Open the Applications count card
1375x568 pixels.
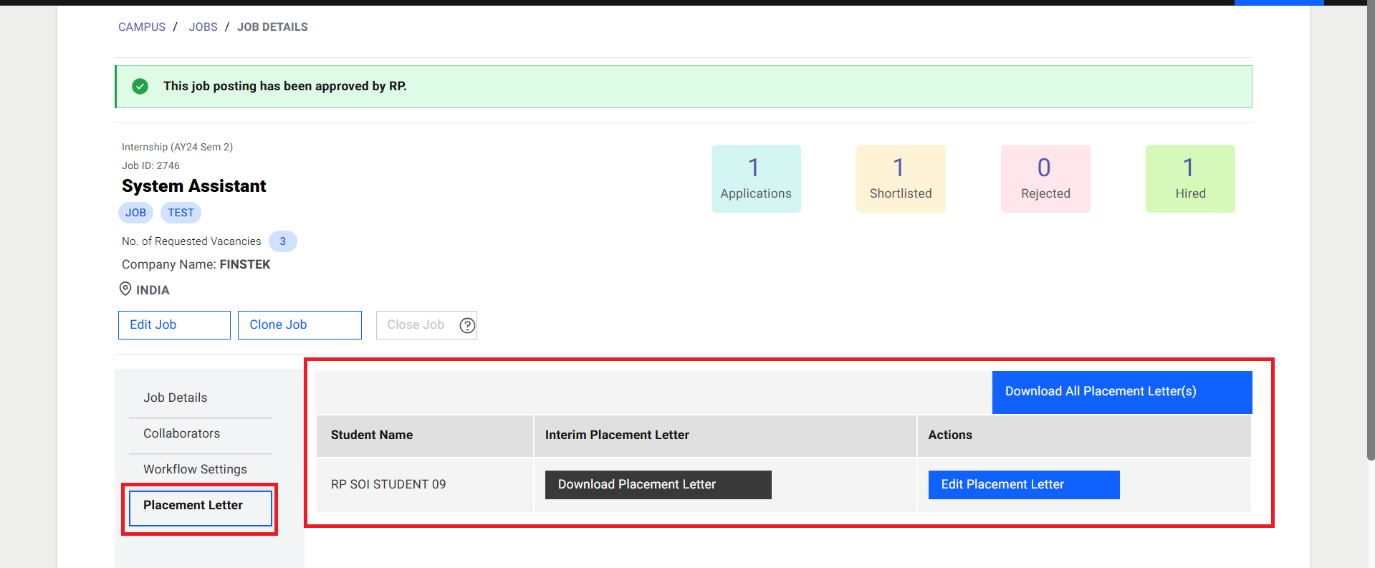(x=755, y=179)
